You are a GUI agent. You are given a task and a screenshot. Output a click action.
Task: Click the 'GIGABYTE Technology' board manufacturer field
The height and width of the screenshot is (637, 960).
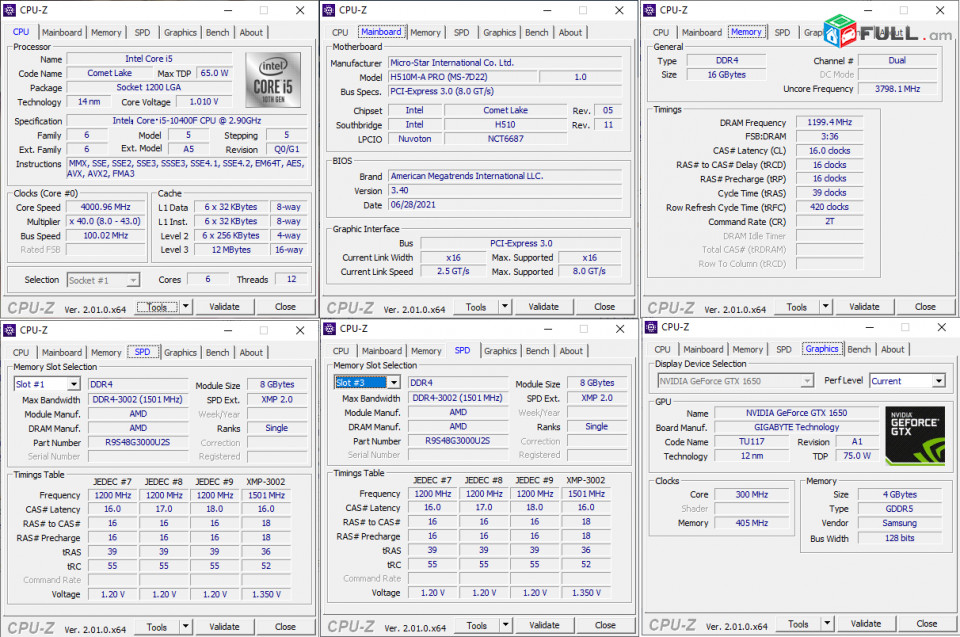tap(796, 427)
